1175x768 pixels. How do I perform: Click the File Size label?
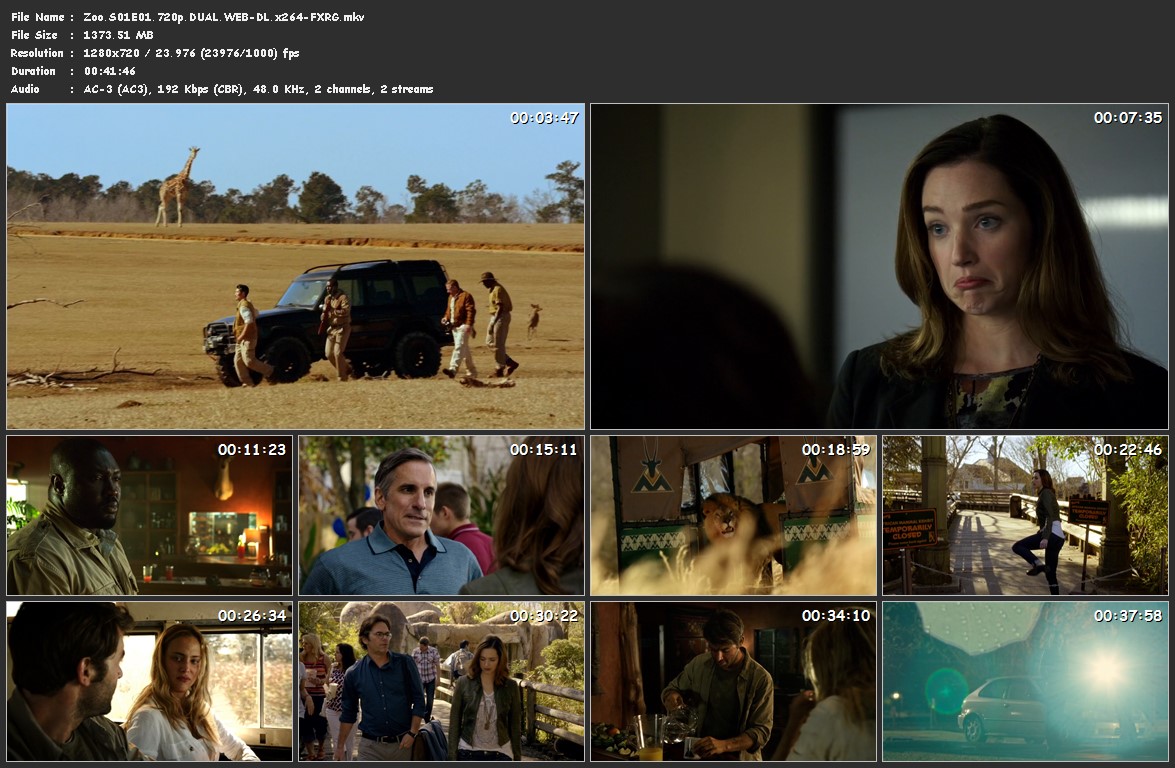point(34,34)
